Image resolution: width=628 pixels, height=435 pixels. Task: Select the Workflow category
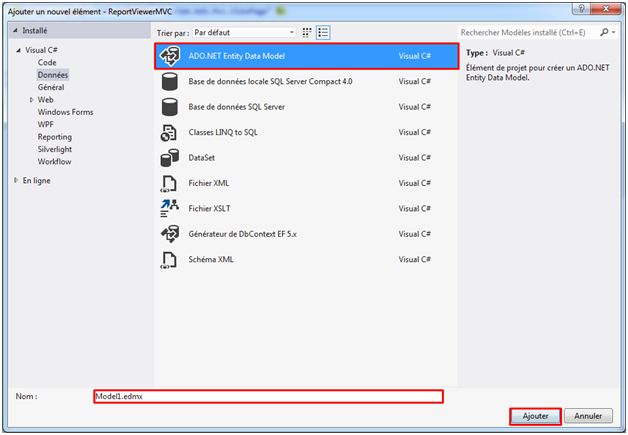click(54, 162)
